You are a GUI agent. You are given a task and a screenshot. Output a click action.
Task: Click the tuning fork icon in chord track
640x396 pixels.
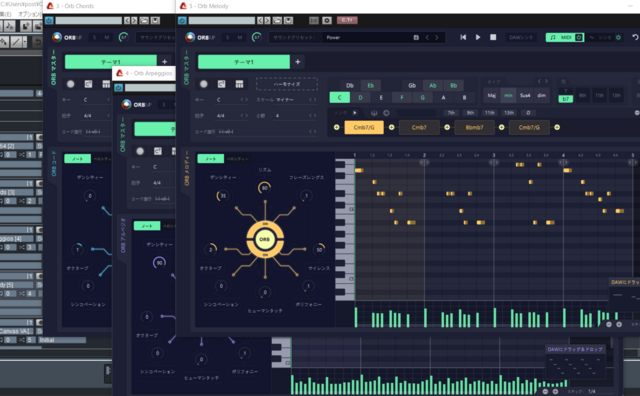pyautogui.click(x=374, y=113)
